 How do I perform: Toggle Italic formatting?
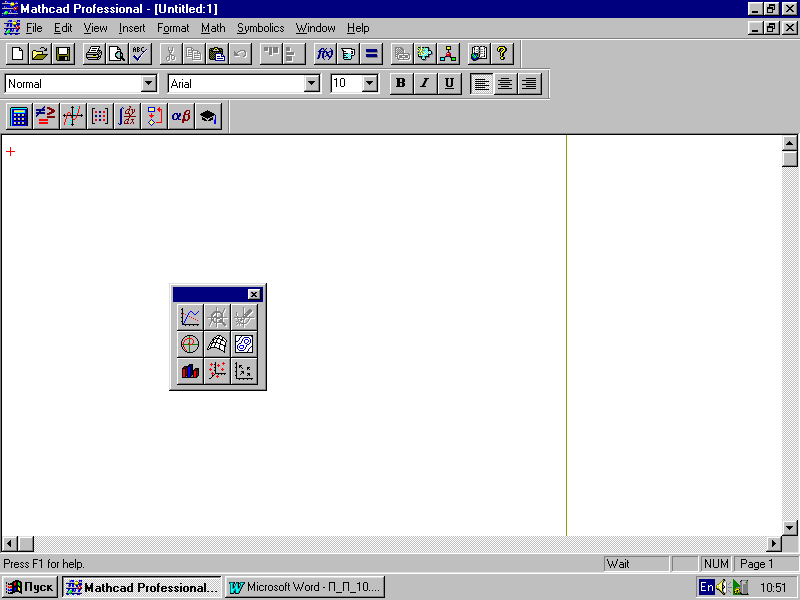click(425, 84)
